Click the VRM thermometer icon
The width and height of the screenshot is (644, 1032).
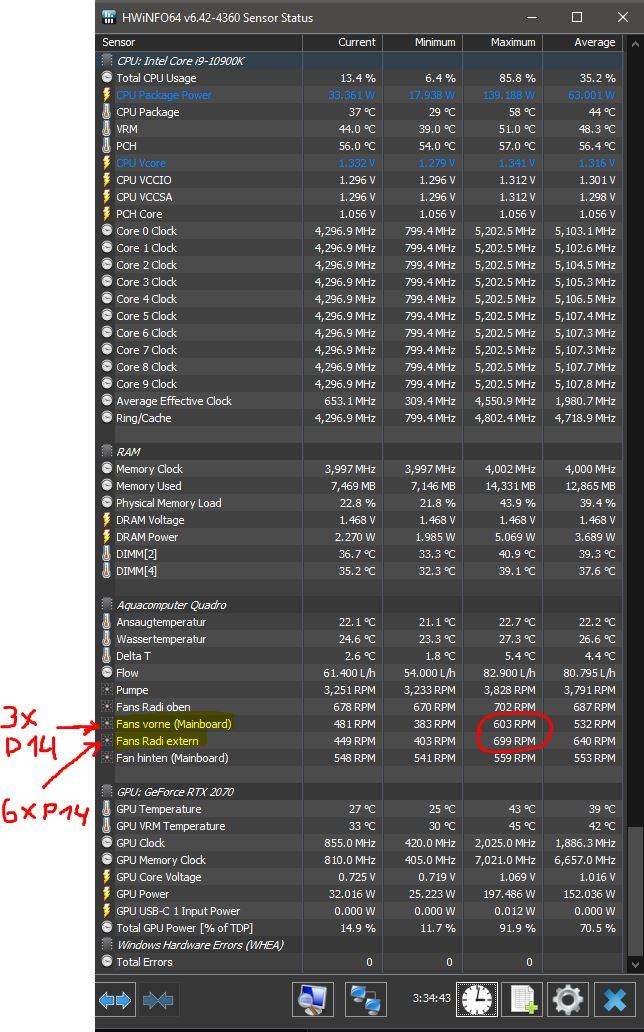(x=107, y=129)
